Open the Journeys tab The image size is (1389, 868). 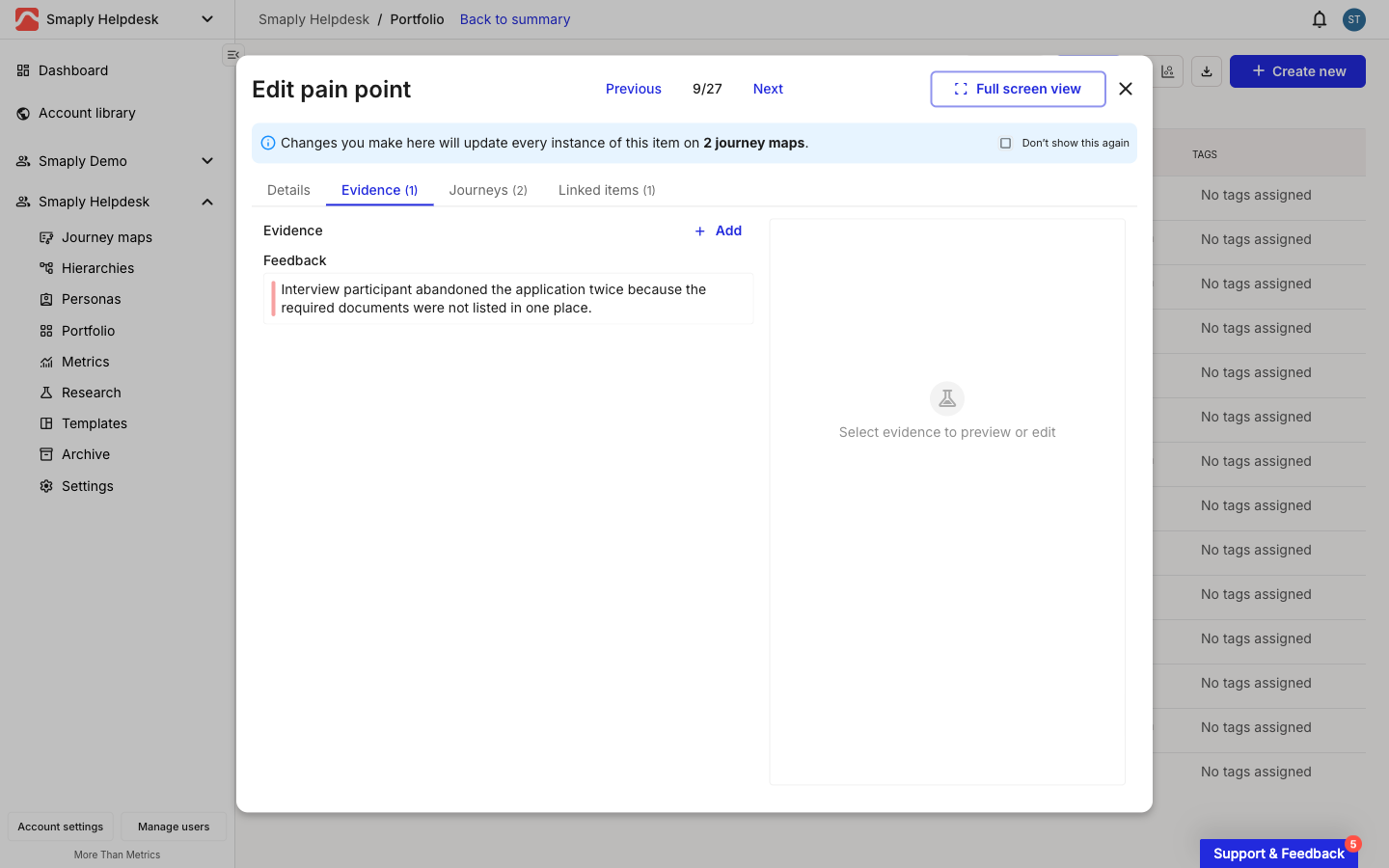pyautogui.click(x=488, y=190)
